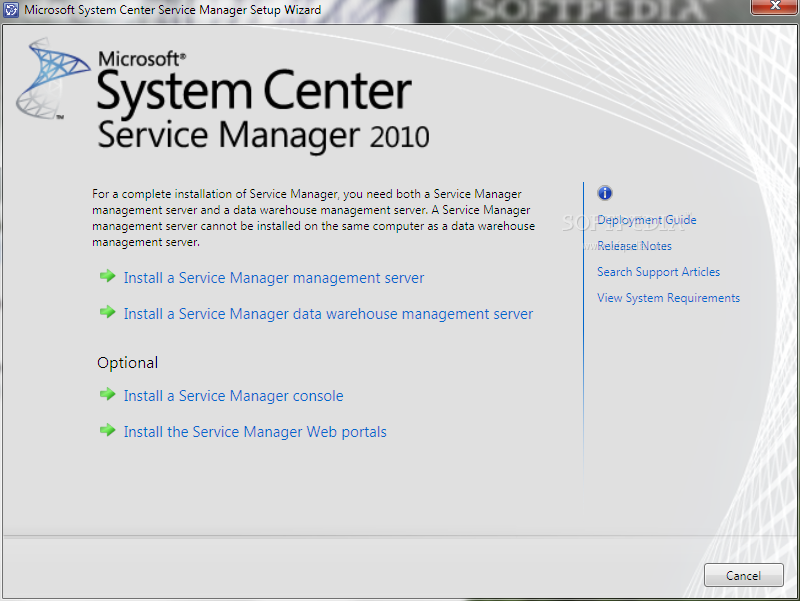Click the setup wizard title bar icon

[11, 10]
